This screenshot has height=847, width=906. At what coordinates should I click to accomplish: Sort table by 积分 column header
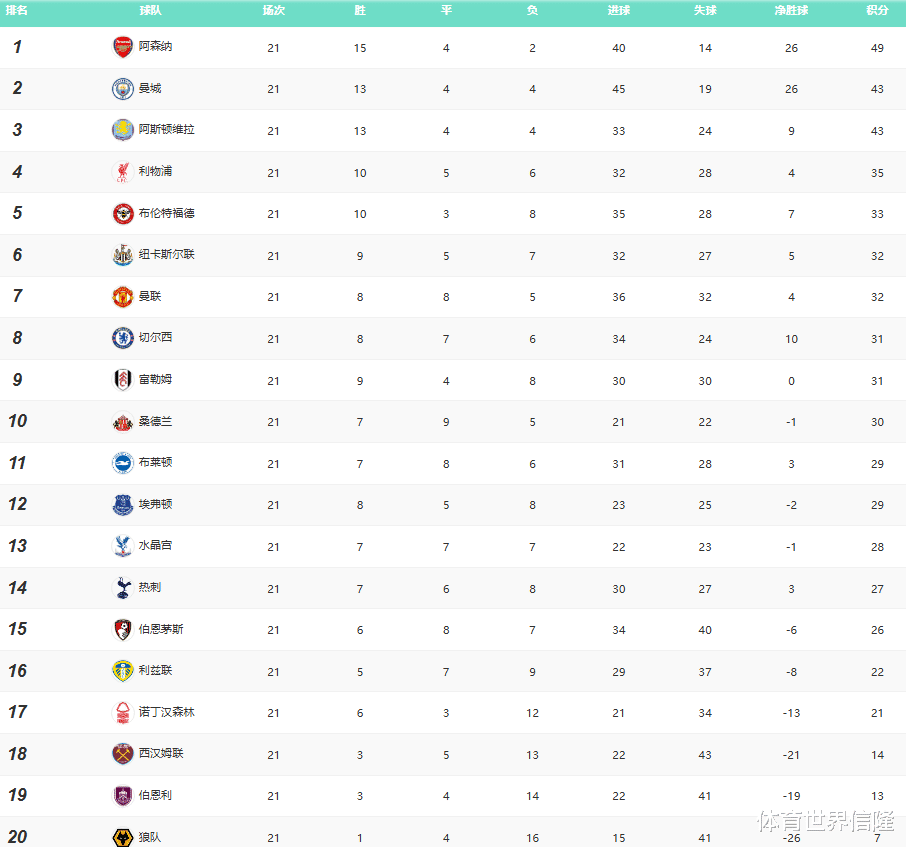point(877,11)
